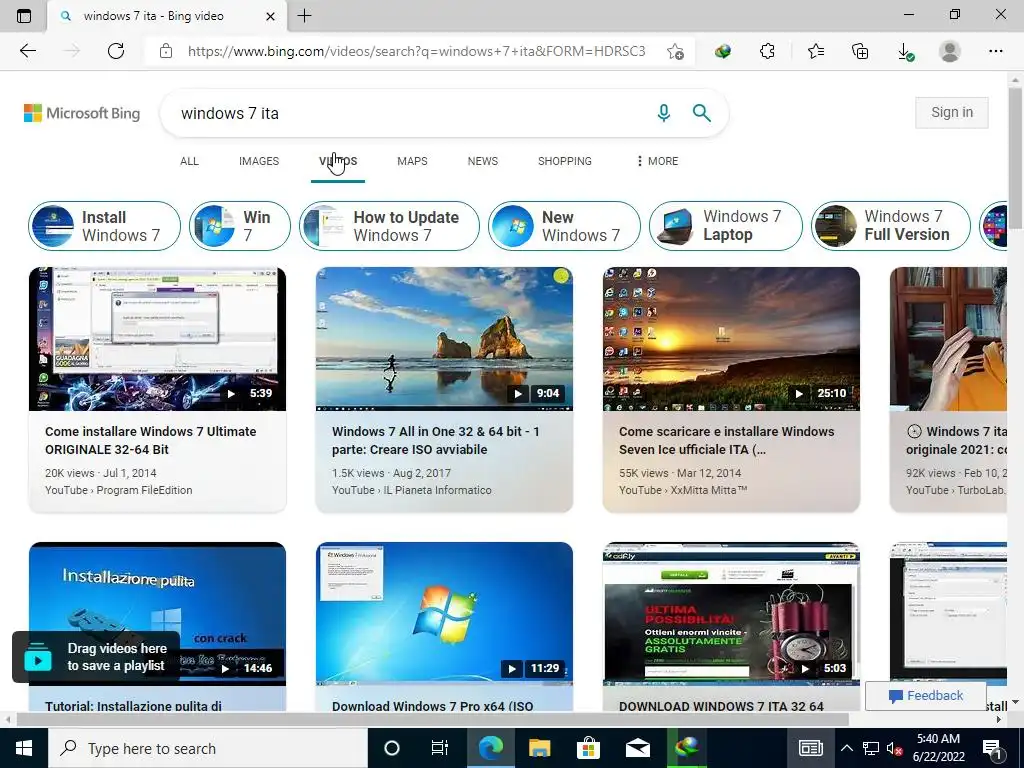Screen dimensions: 1024x768
Task: Open the 5:39 Windows 7 Ultimate video thumbnail
Action: (x=157, y=339)
